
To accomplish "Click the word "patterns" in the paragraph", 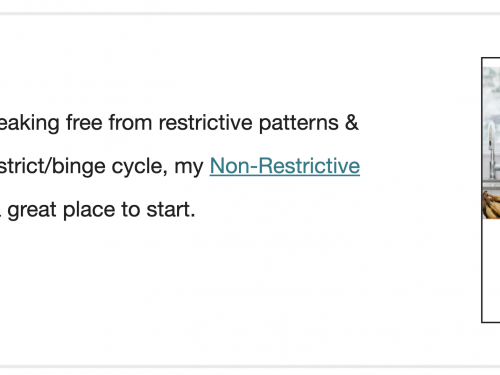I will coord(299,123).
